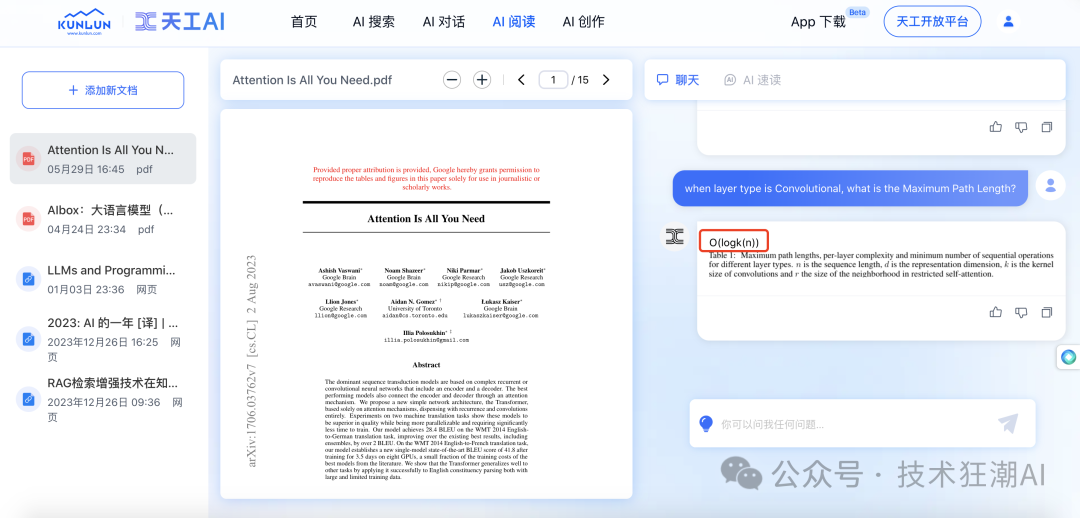This screenshot has height=518, width=1080.
Task: Open AIbox：大语言模型 pdf document
Action: click(x=103, y=219)
